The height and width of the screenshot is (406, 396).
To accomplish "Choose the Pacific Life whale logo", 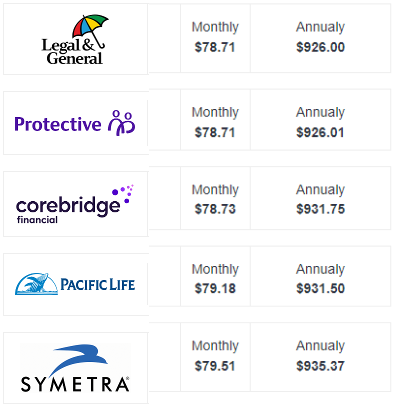I will tap(75, 284).
